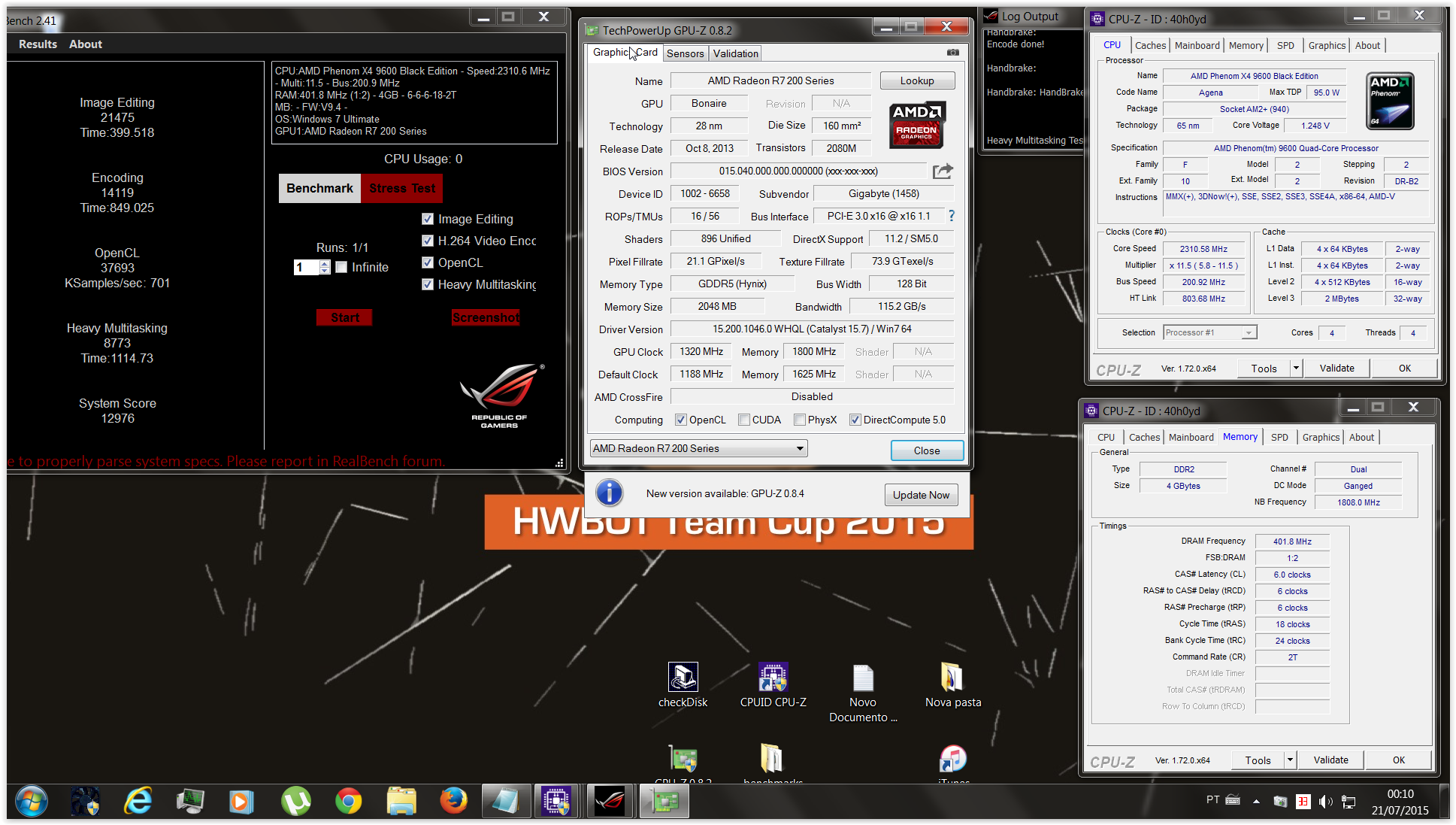1456x825 pixels.
Task: Expand the Tools dropdown arrow in upper CPU-Z
Action: [1296, 368]
